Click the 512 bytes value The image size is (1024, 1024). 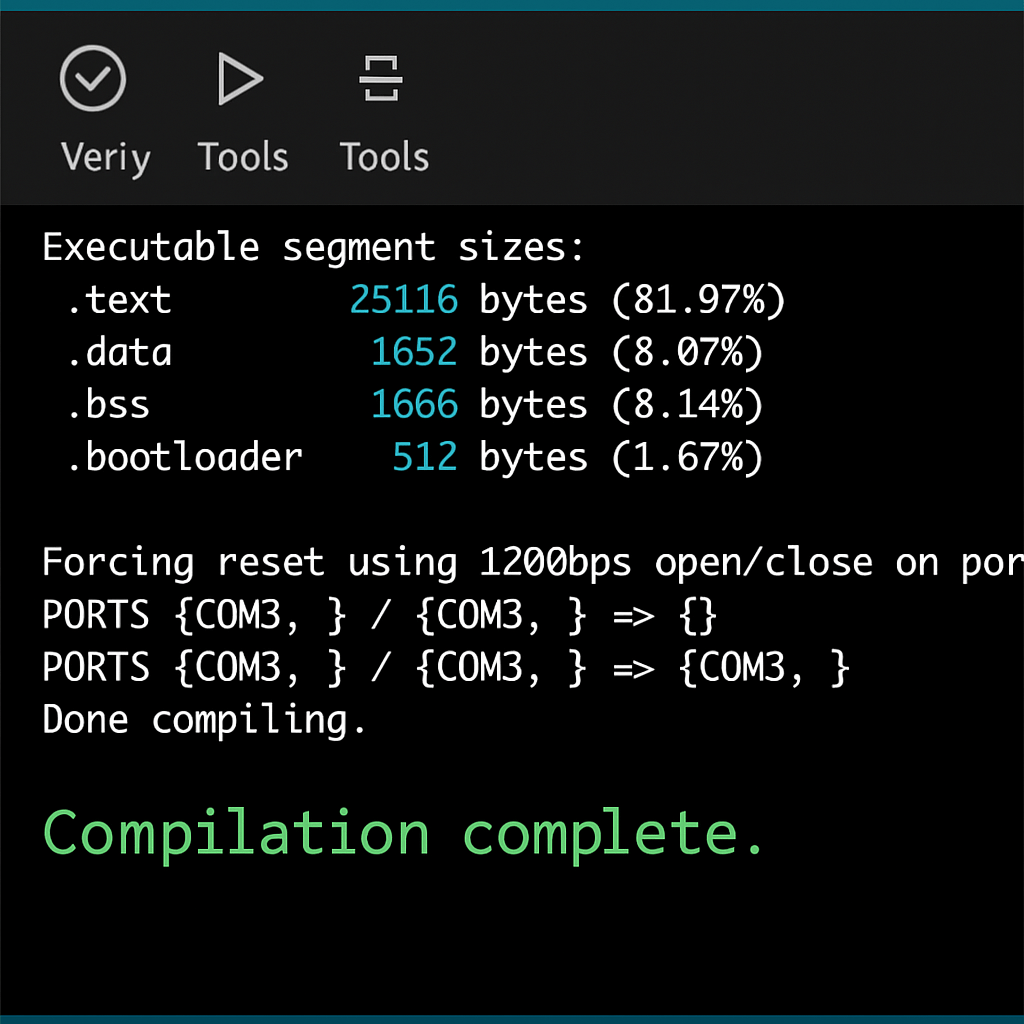(425, 457)
